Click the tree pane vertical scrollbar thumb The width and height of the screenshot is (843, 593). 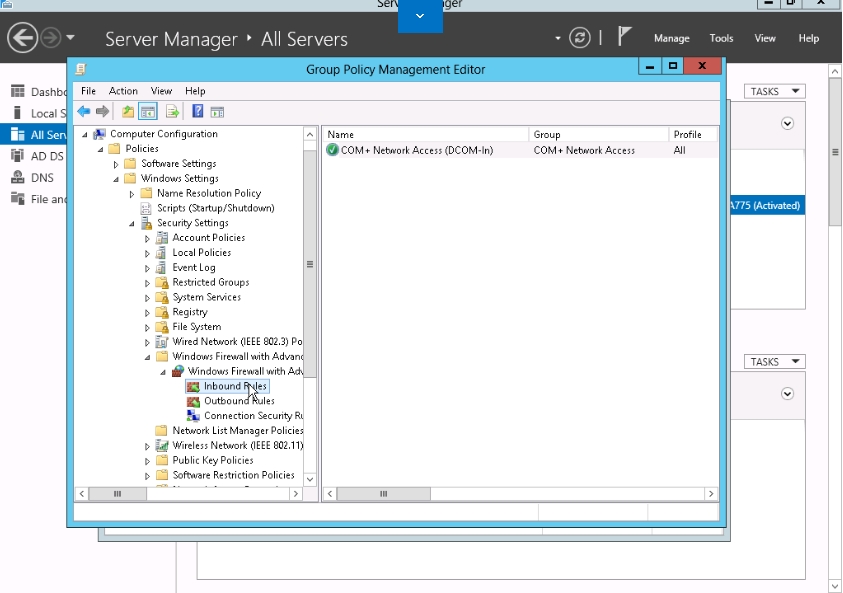[310, 264]
